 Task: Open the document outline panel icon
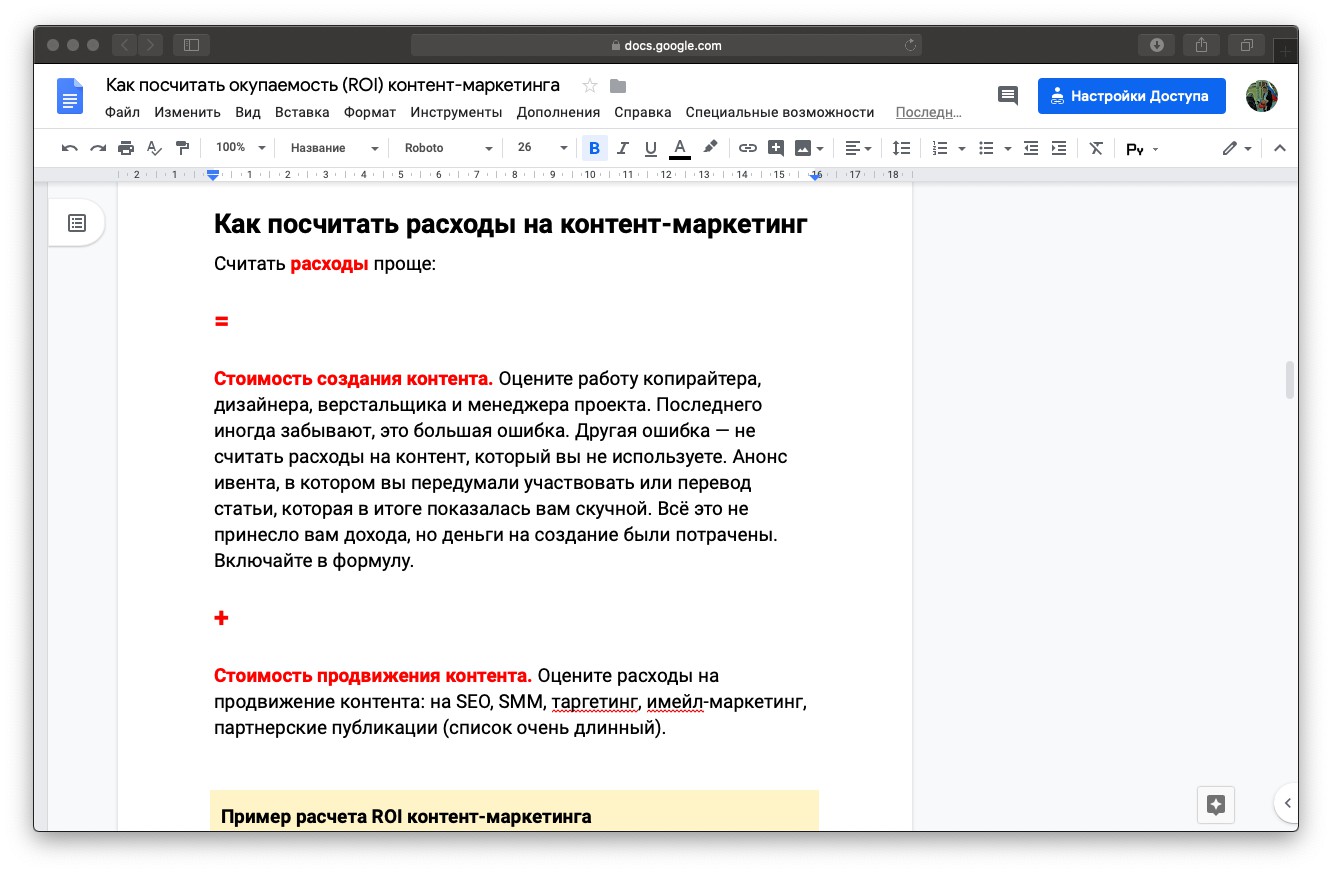pos(77,223)
